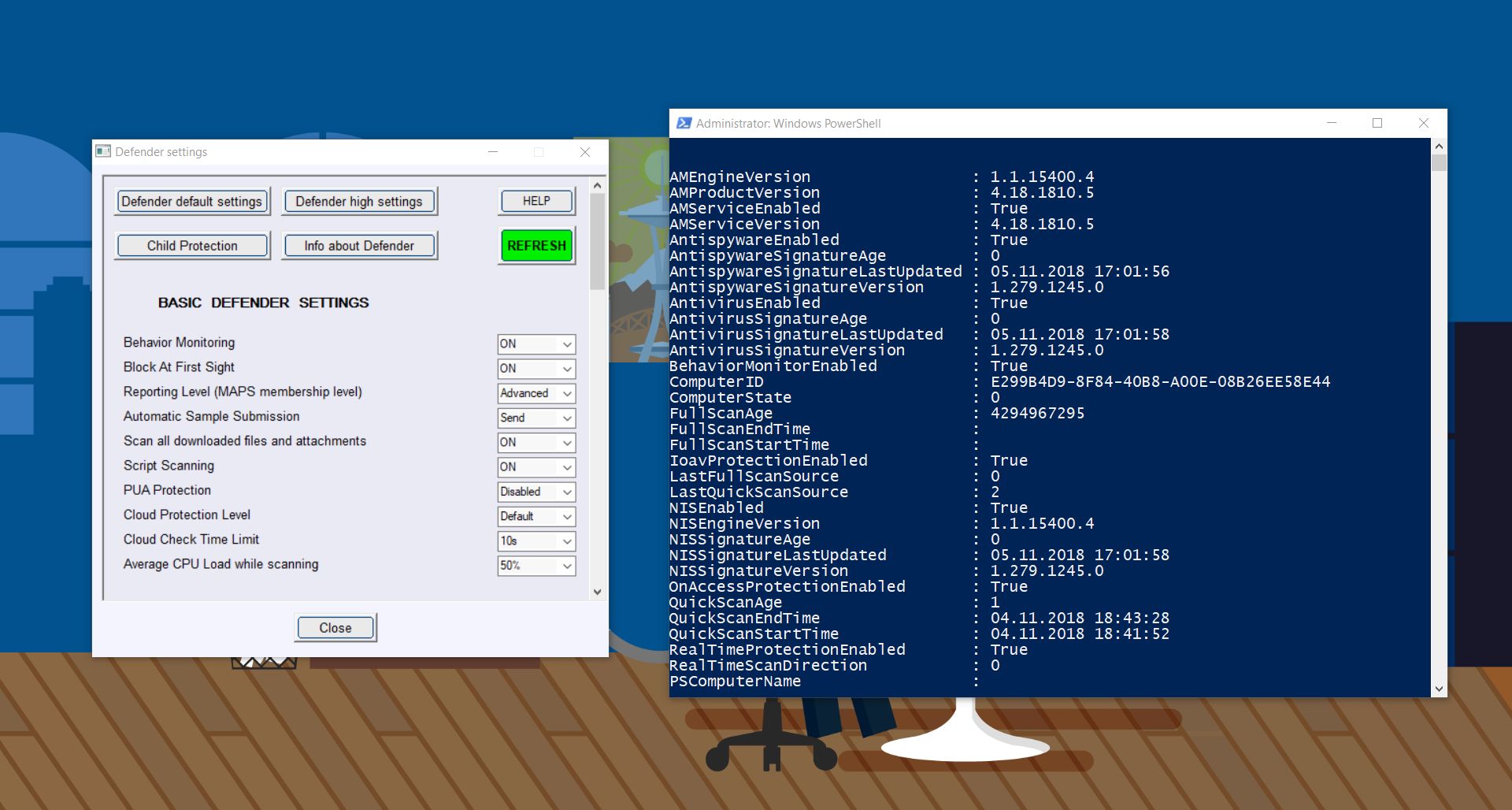This screenshot has width=1512, height=810.
Task: Open the PUA Protection dropdown
Action: [x=536, y=492]
